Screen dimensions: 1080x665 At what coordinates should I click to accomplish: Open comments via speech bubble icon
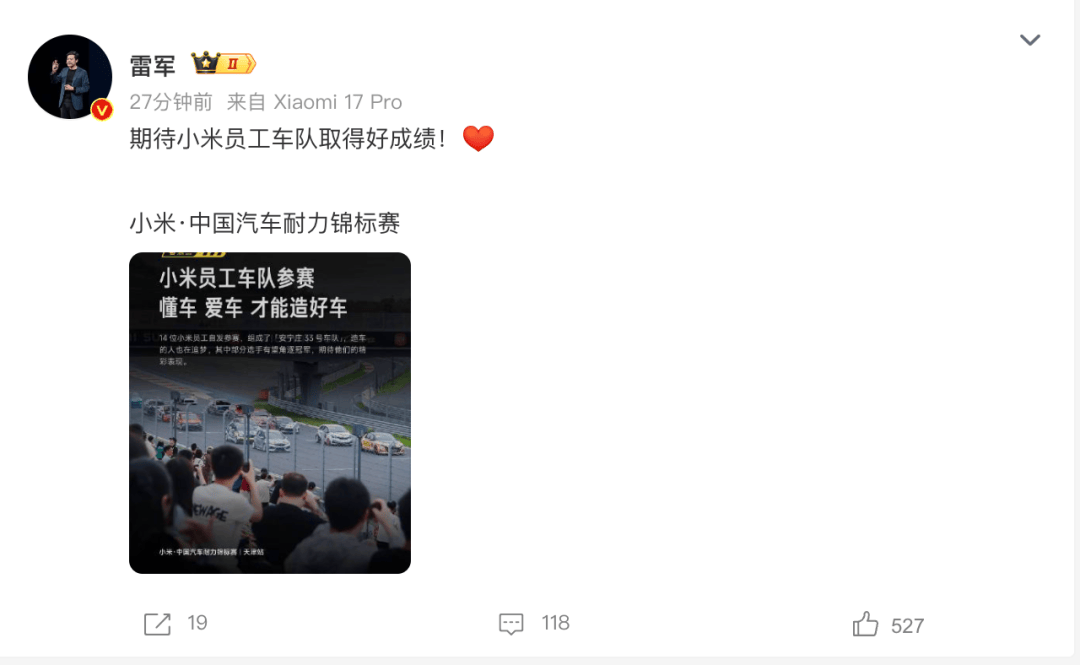511,624
